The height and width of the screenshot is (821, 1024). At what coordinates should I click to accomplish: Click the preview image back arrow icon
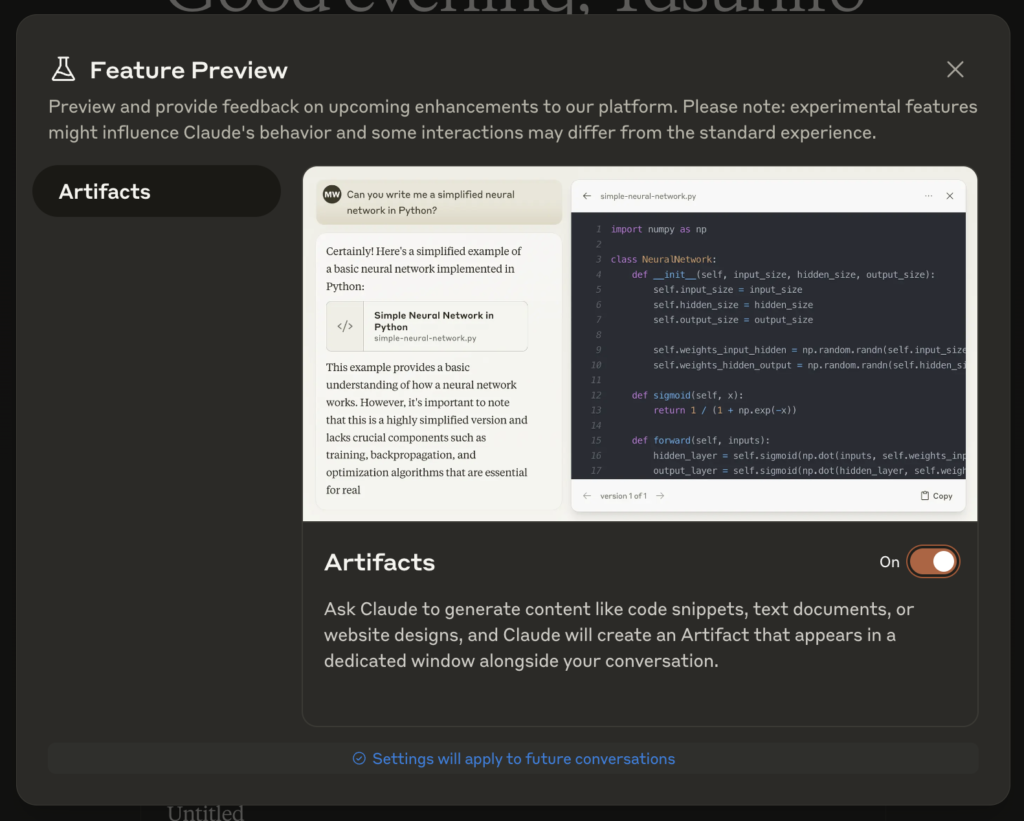tap(586, 196)
